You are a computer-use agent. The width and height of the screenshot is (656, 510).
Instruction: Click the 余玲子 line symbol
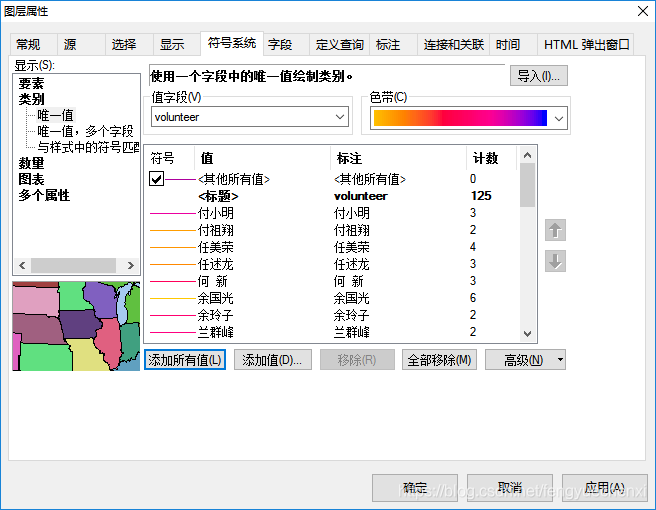173,315
